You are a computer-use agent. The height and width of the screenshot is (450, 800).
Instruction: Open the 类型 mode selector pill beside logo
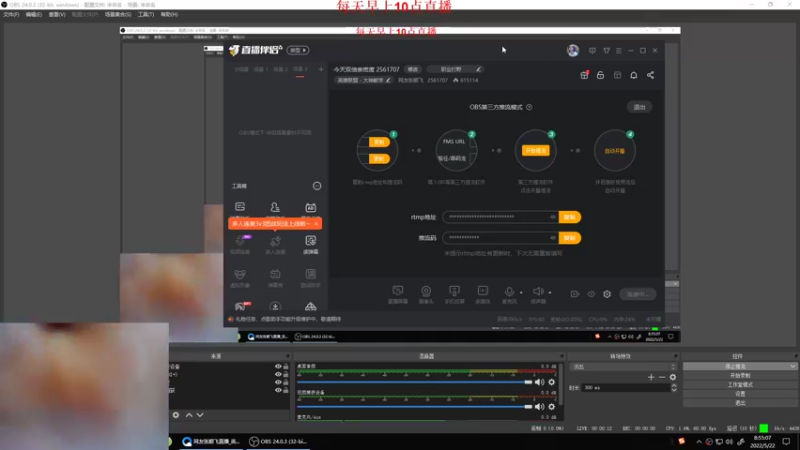pos(298,50)
